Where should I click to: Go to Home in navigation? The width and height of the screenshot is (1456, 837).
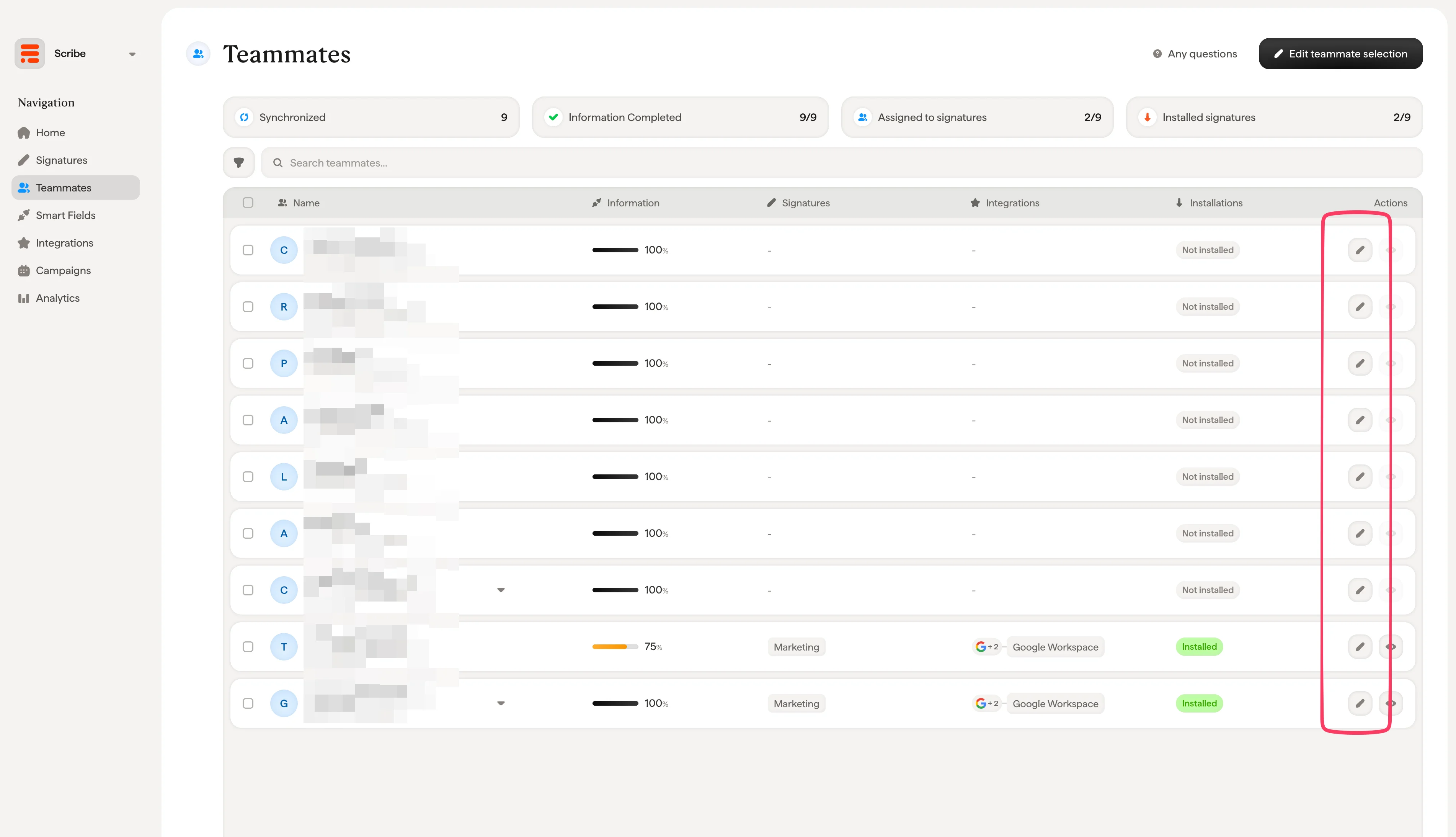pyautogui.click(x=76, y=133)
